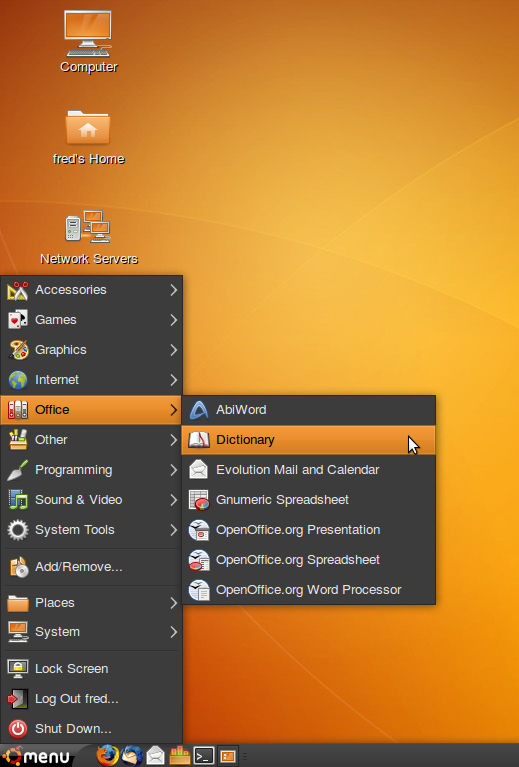
Task: Click the Ubuntu menu button on the panel
Action: click(36, 756)
